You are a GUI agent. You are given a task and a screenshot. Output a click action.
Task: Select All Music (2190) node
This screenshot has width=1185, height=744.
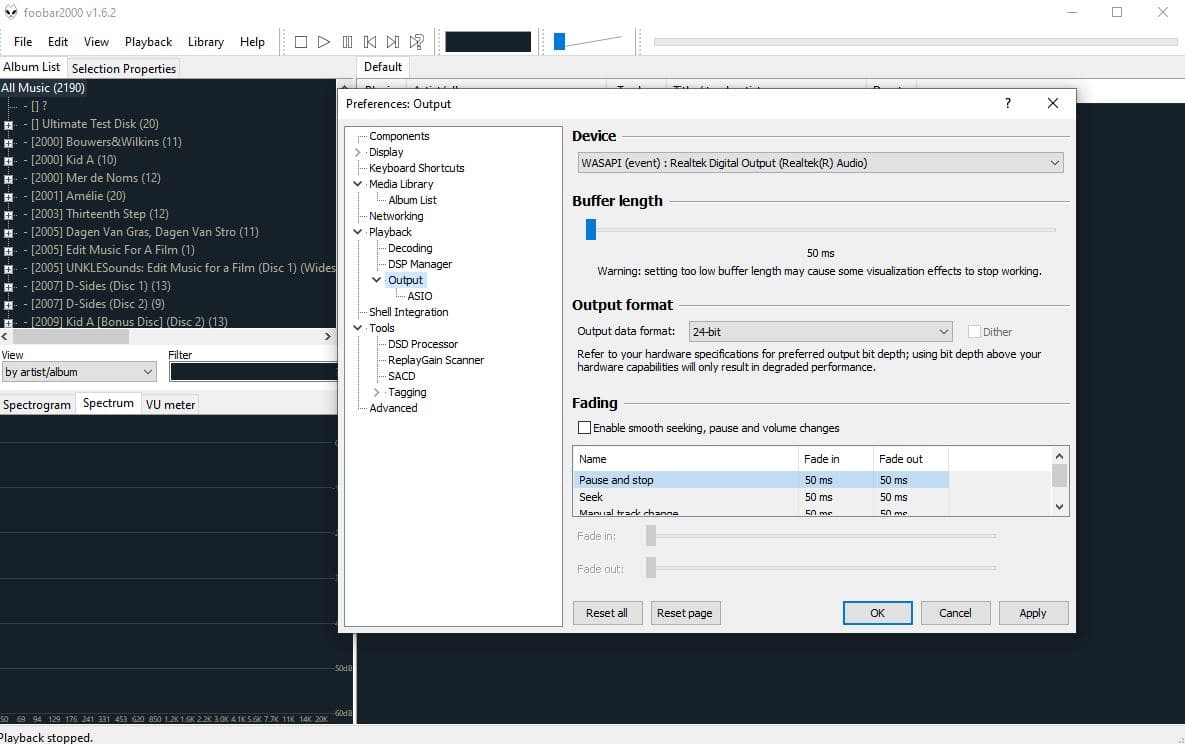[43, 88]
